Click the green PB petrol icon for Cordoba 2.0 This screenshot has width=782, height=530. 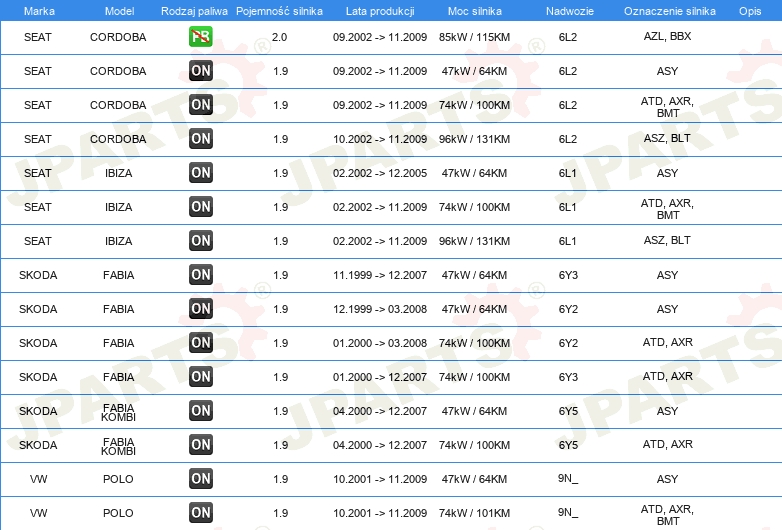pyautogui.click(x=200, y=36)
